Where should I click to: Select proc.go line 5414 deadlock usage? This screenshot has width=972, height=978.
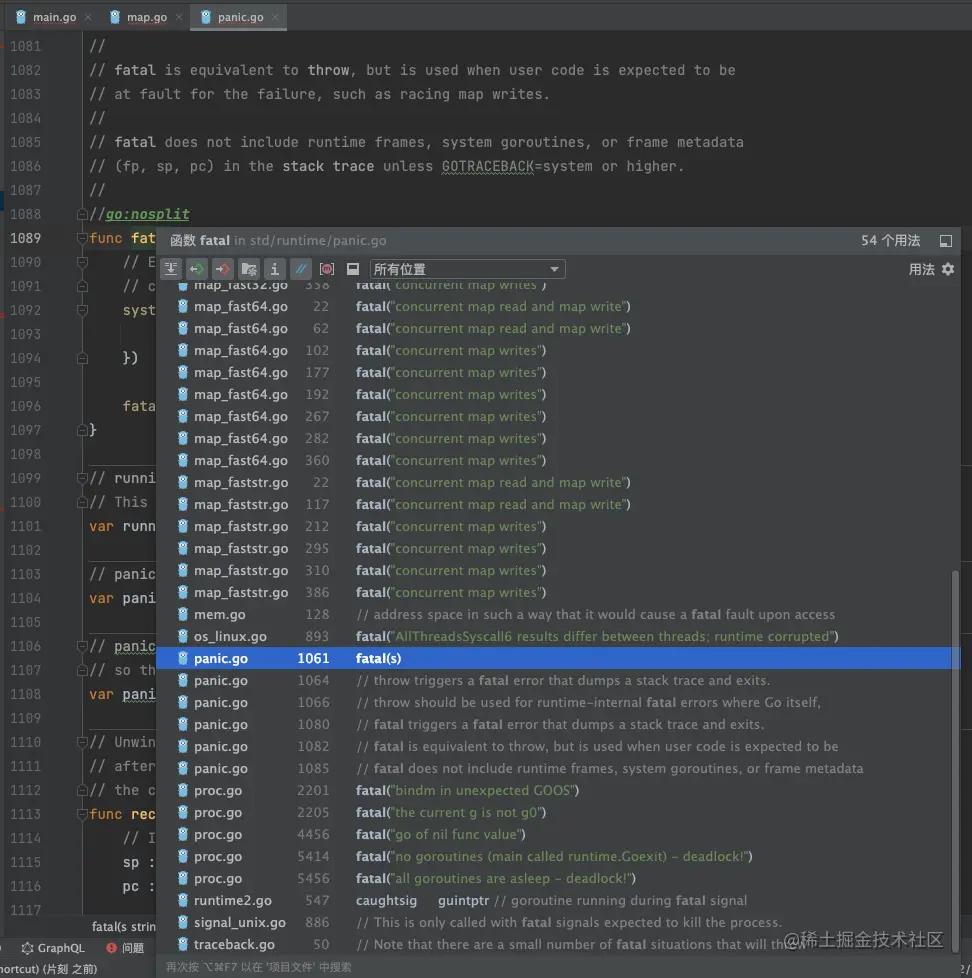[554, 856]
